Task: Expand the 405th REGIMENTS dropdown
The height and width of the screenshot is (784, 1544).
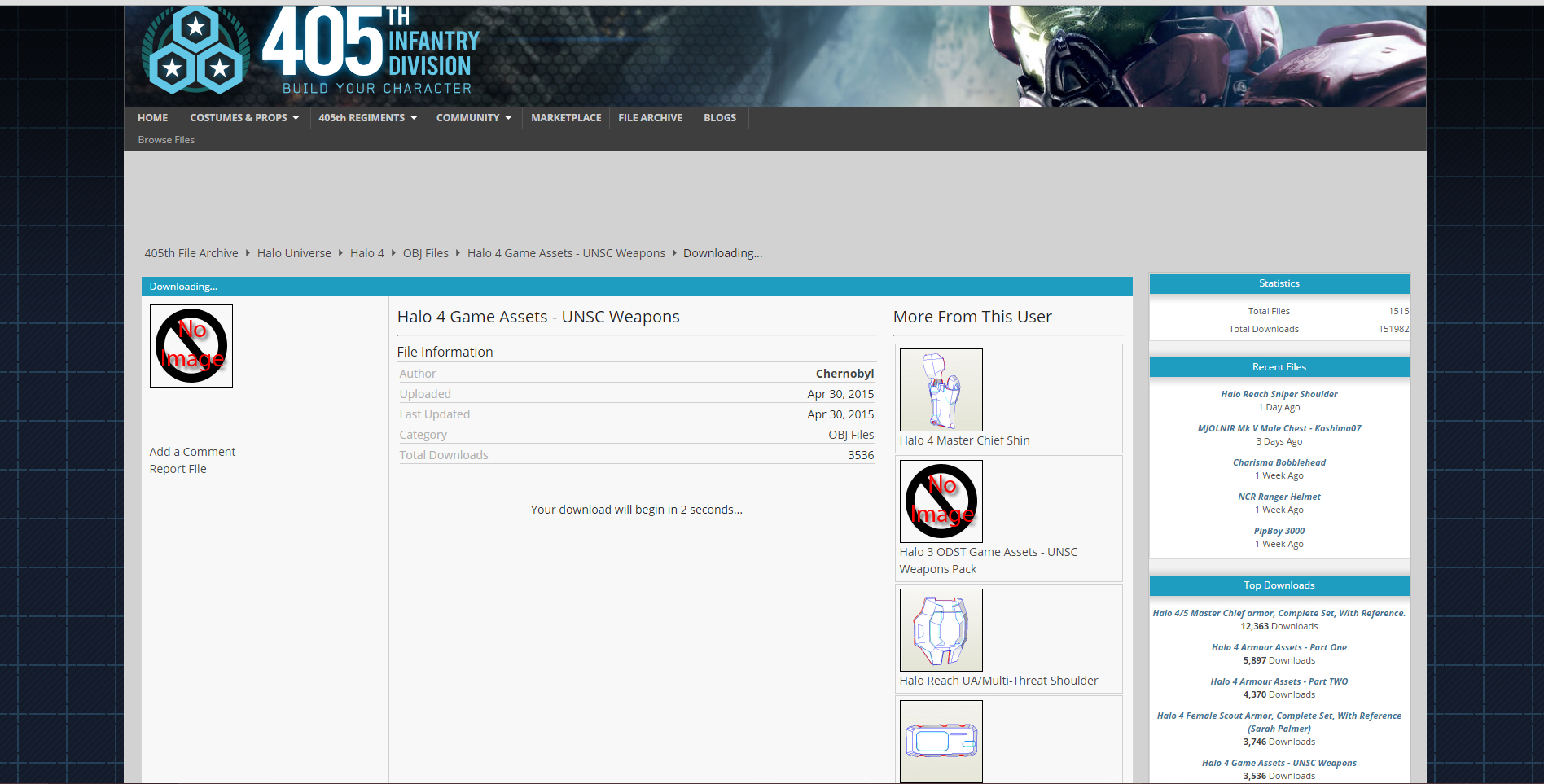Action: (368, 118)
